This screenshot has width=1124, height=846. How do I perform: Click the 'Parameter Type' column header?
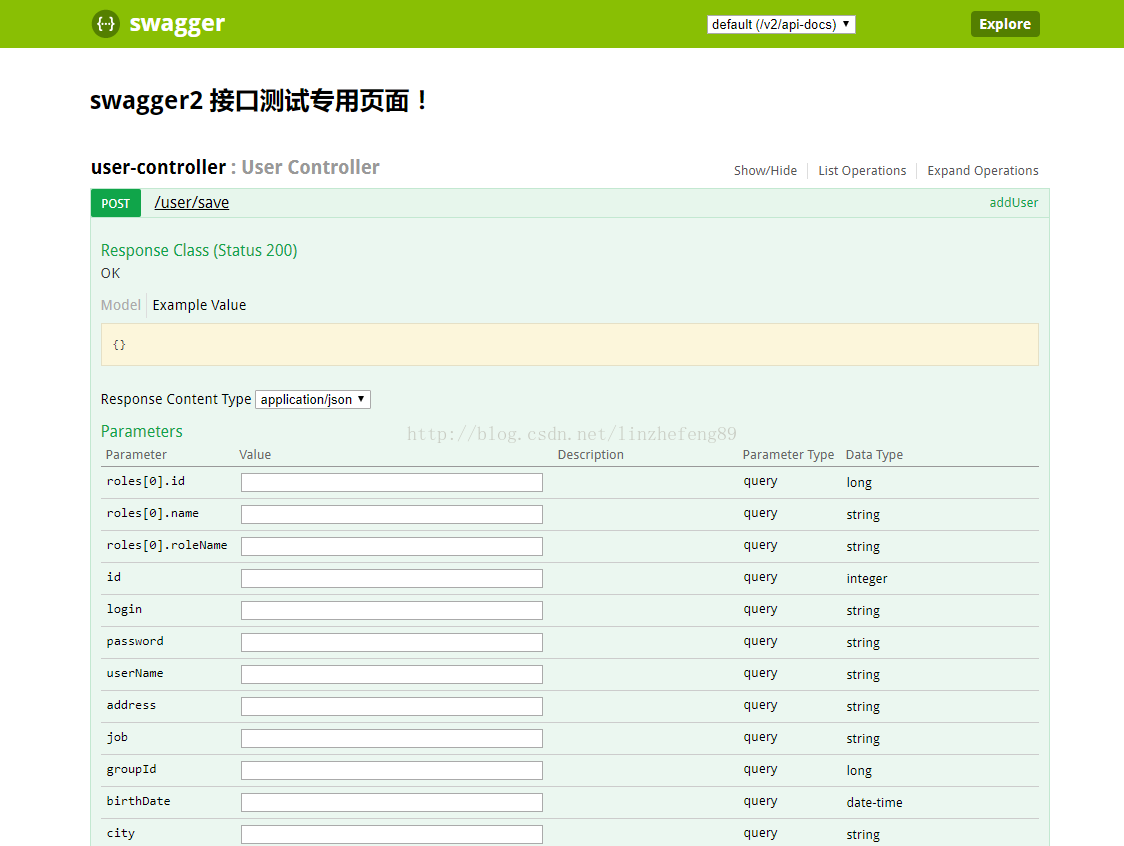[788, 455]
